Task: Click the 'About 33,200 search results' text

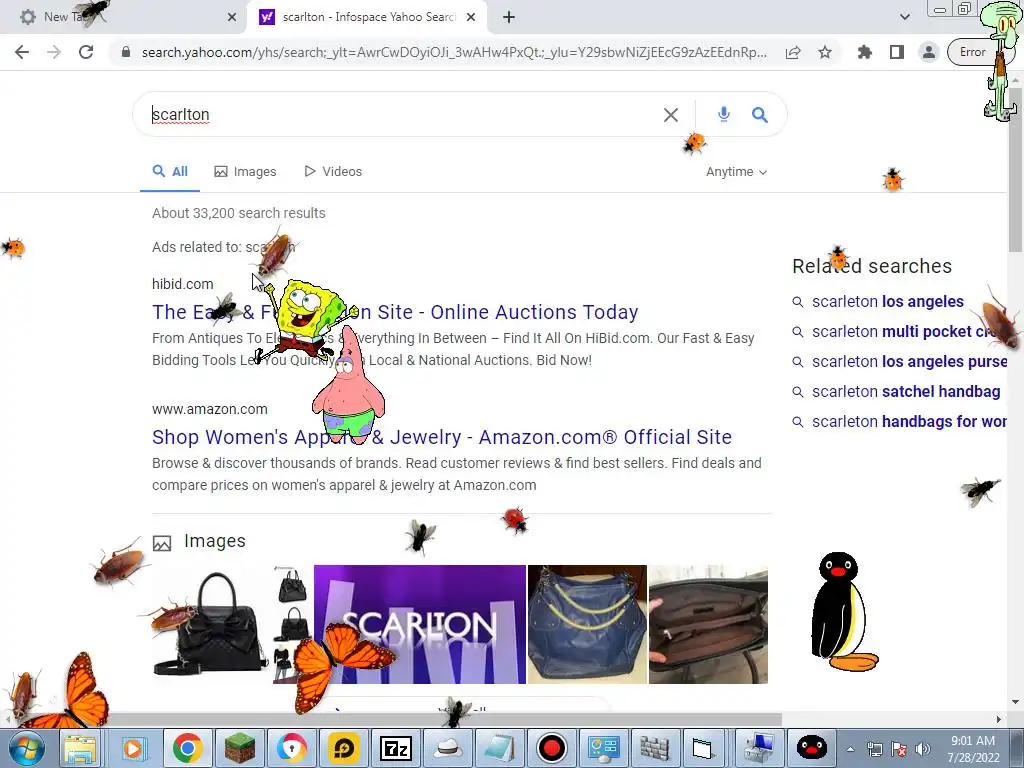Action: point(238,213)
